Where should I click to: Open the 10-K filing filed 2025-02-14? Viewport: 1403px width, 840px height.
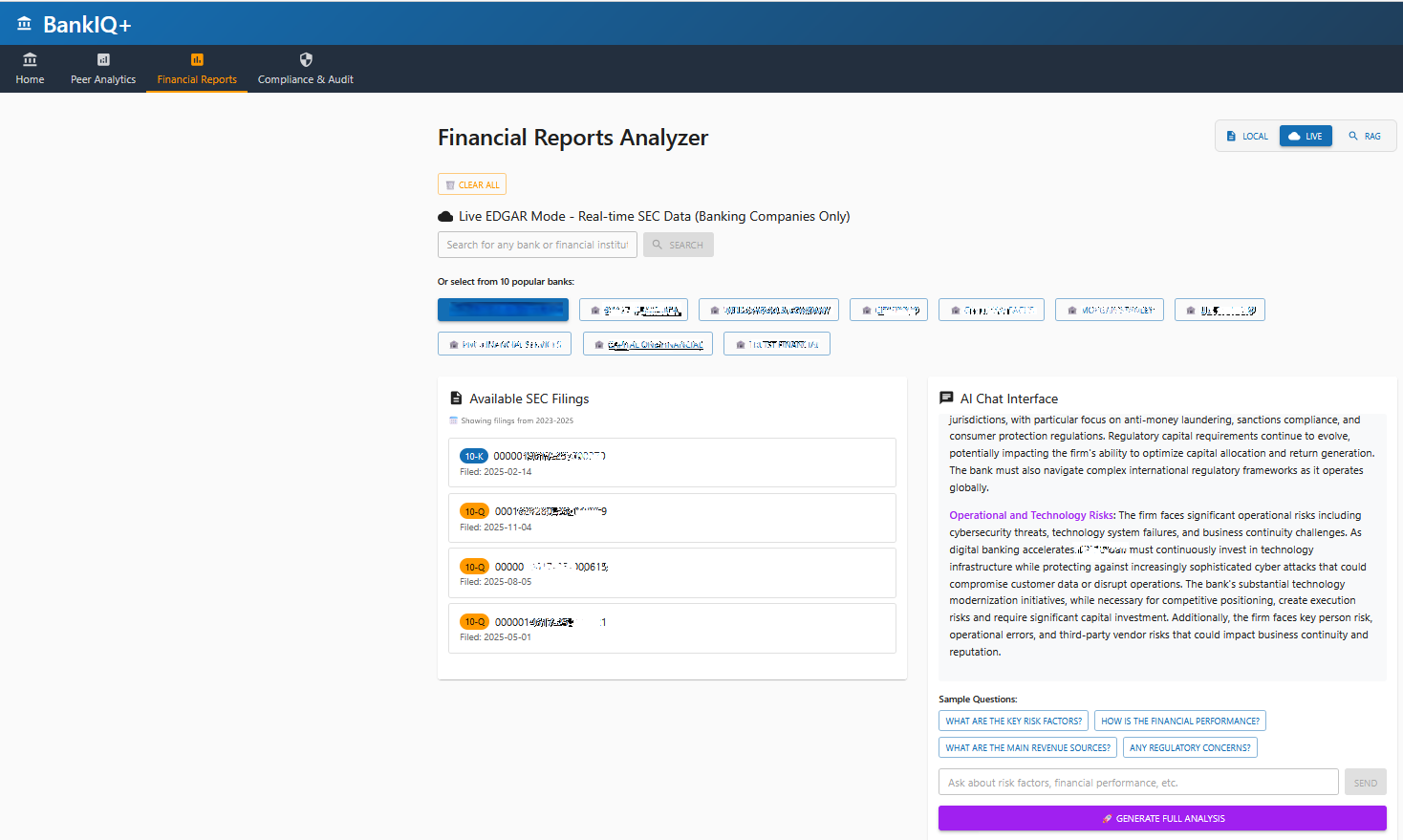pyautogui.click(x=671, y=463)
